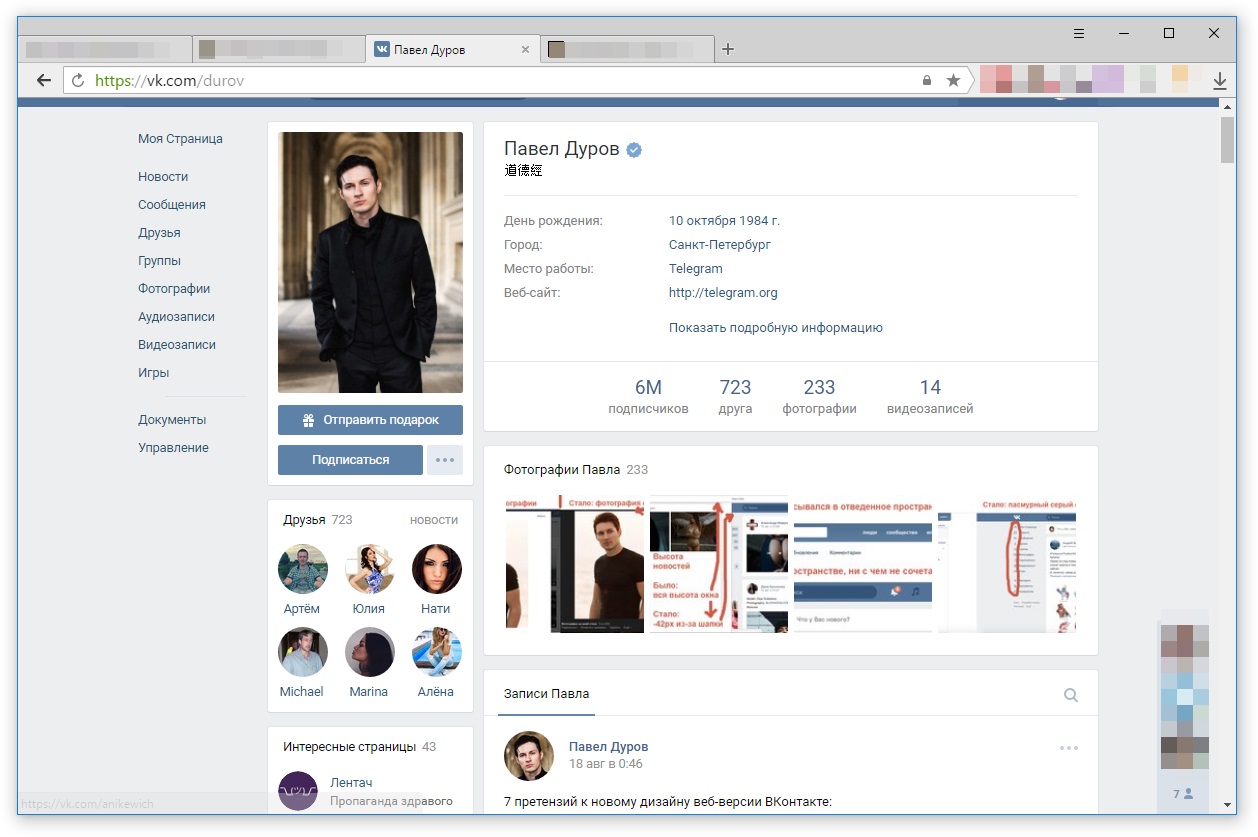Open the Лентач page link

pyautogui.click(x=351, y=783)
